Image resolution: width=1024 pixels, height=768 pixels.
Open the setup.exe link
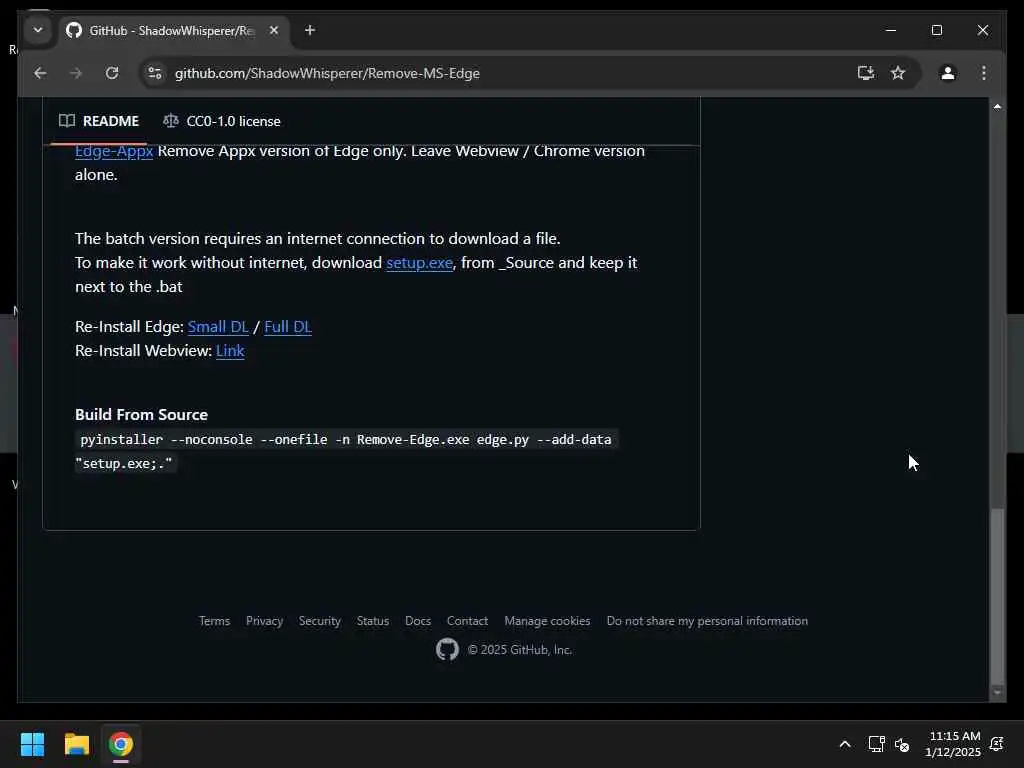coord(419,263)
